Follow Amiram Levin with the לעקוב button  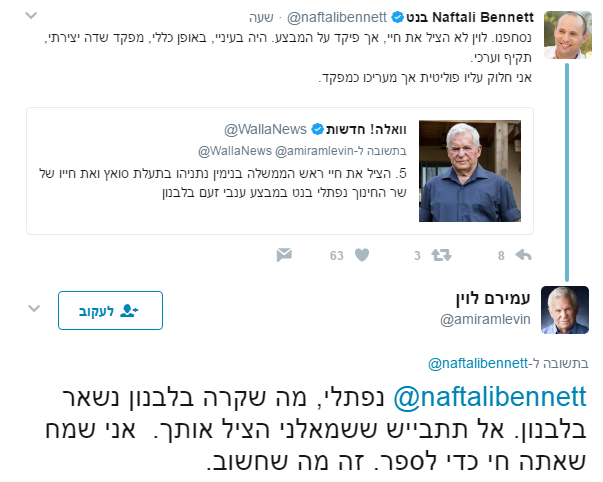(x=110, y=310)
